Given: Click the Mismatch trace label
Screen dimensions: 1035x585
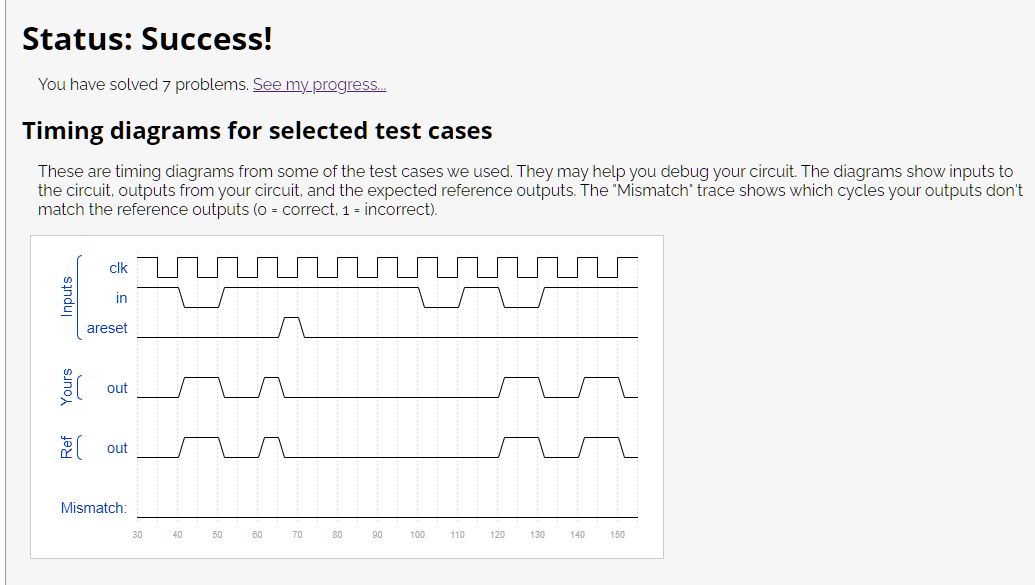Looking at the screenshot, I should pos(93,508).
